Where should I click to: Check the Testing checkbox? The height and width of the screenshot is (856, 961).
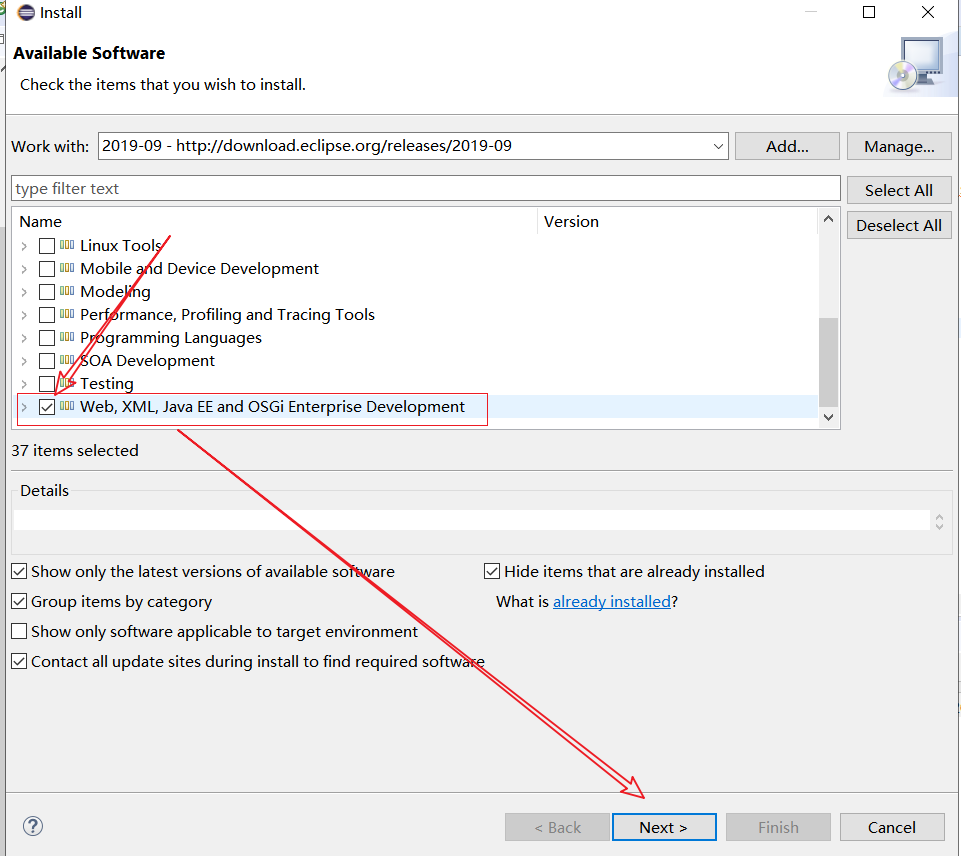tap(47, 384)
